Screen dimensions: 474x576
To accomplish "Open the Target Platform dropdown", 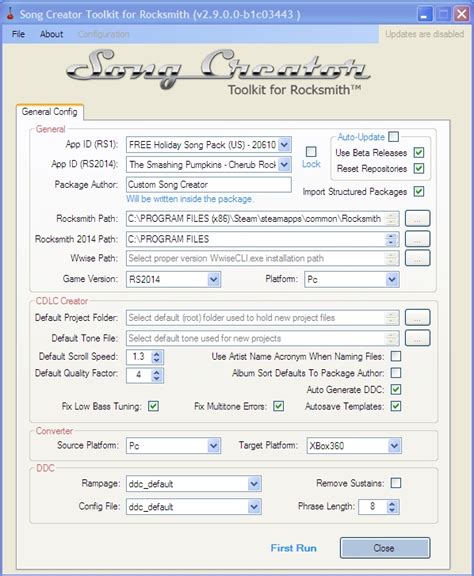I will click(394, 446).
